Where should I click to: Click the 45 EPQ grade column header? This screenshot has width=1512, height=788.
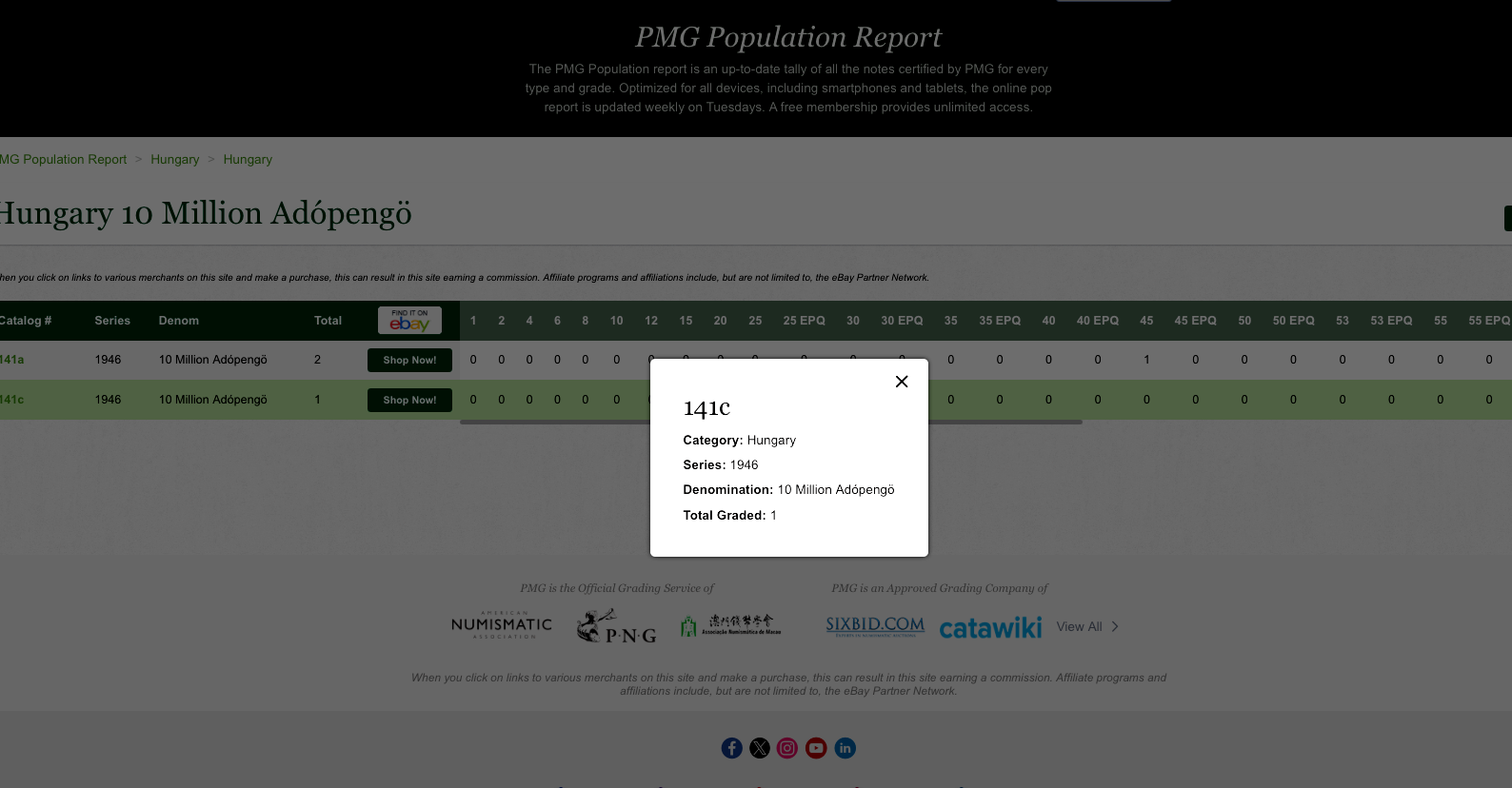[1195, 321]
